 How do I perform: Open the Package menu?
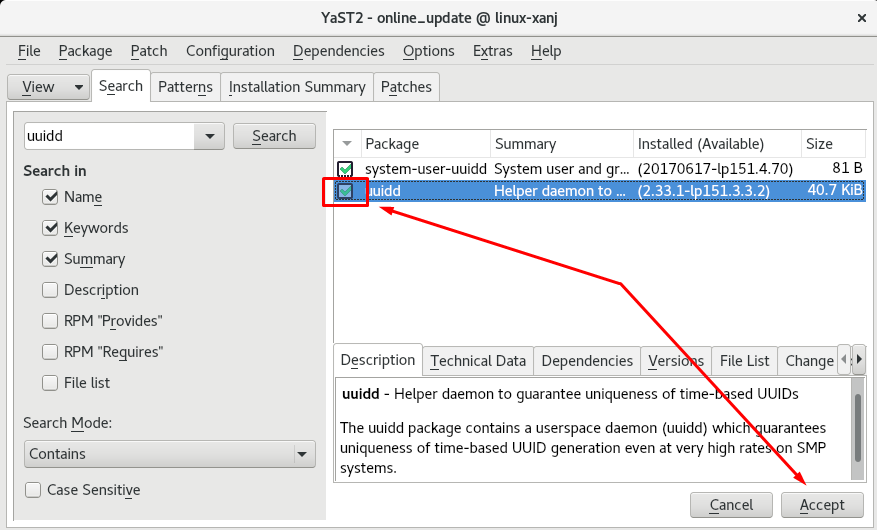pyautogui.click(x=85, y=51)
